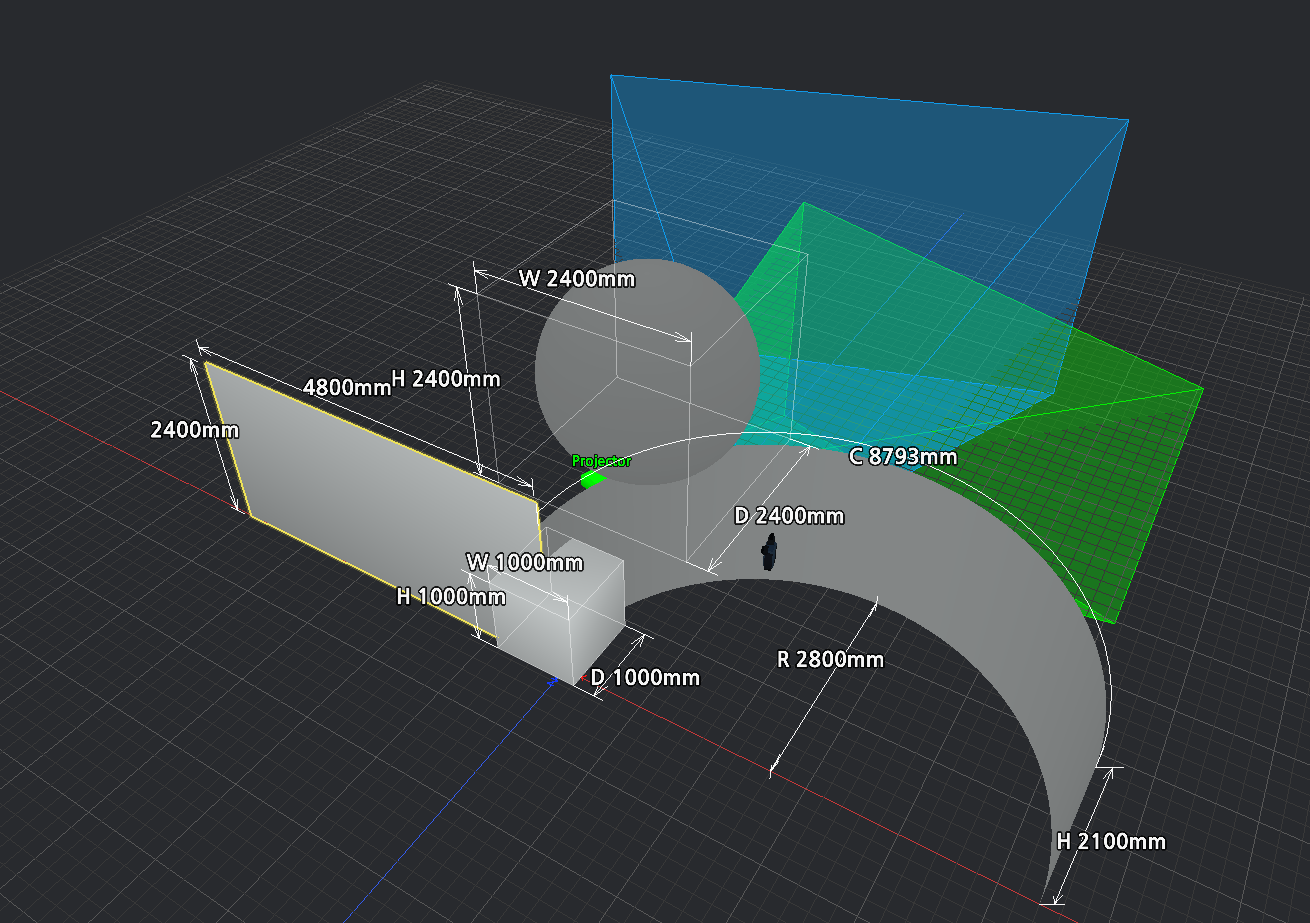Click the human figure model
This screenshot has width=1310, height=923.
click(x=770, y=552)
